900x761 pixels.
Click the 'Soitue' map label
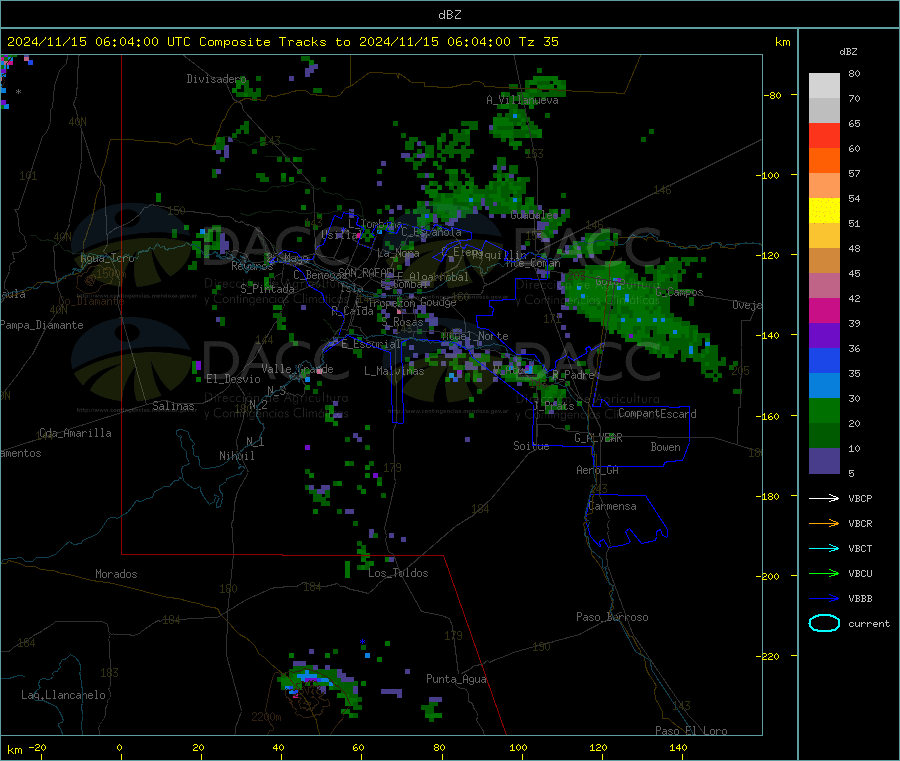tap(531, 446)
